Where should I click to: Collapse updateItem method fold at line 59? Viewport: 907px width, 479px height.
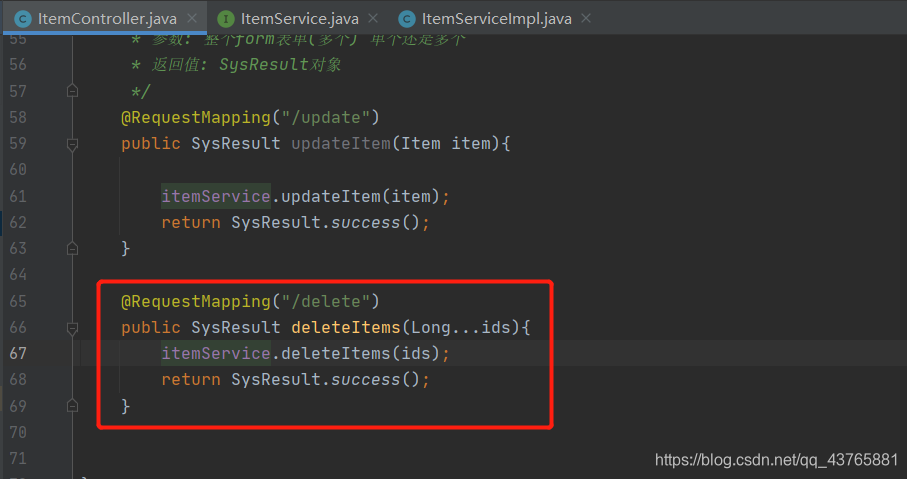tap(72, 144)
